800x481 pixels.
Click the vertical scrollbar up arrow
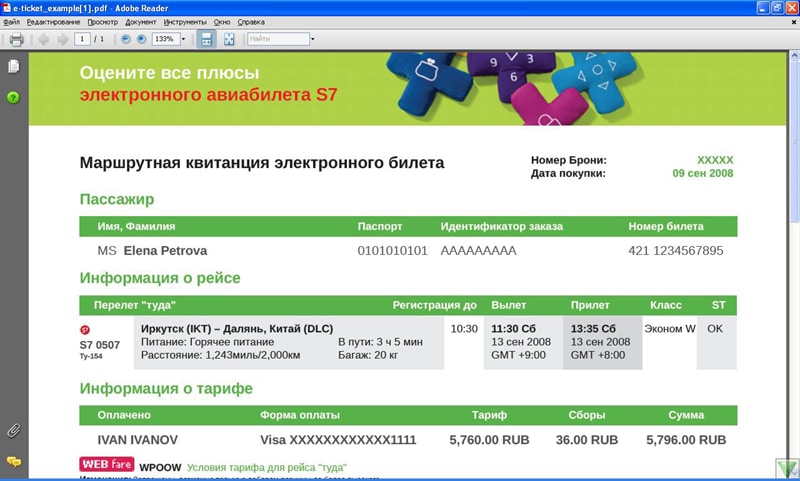pyautogui.click(x=794, y=55)
